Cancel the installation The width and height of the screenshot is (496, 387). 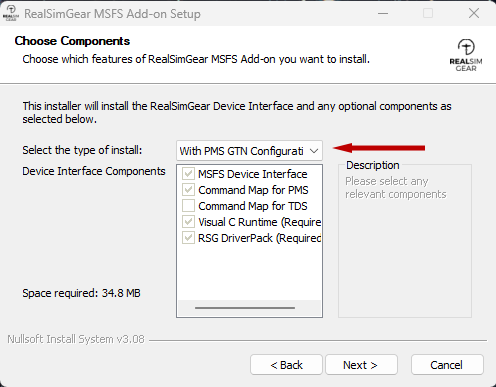click(447, 365)
